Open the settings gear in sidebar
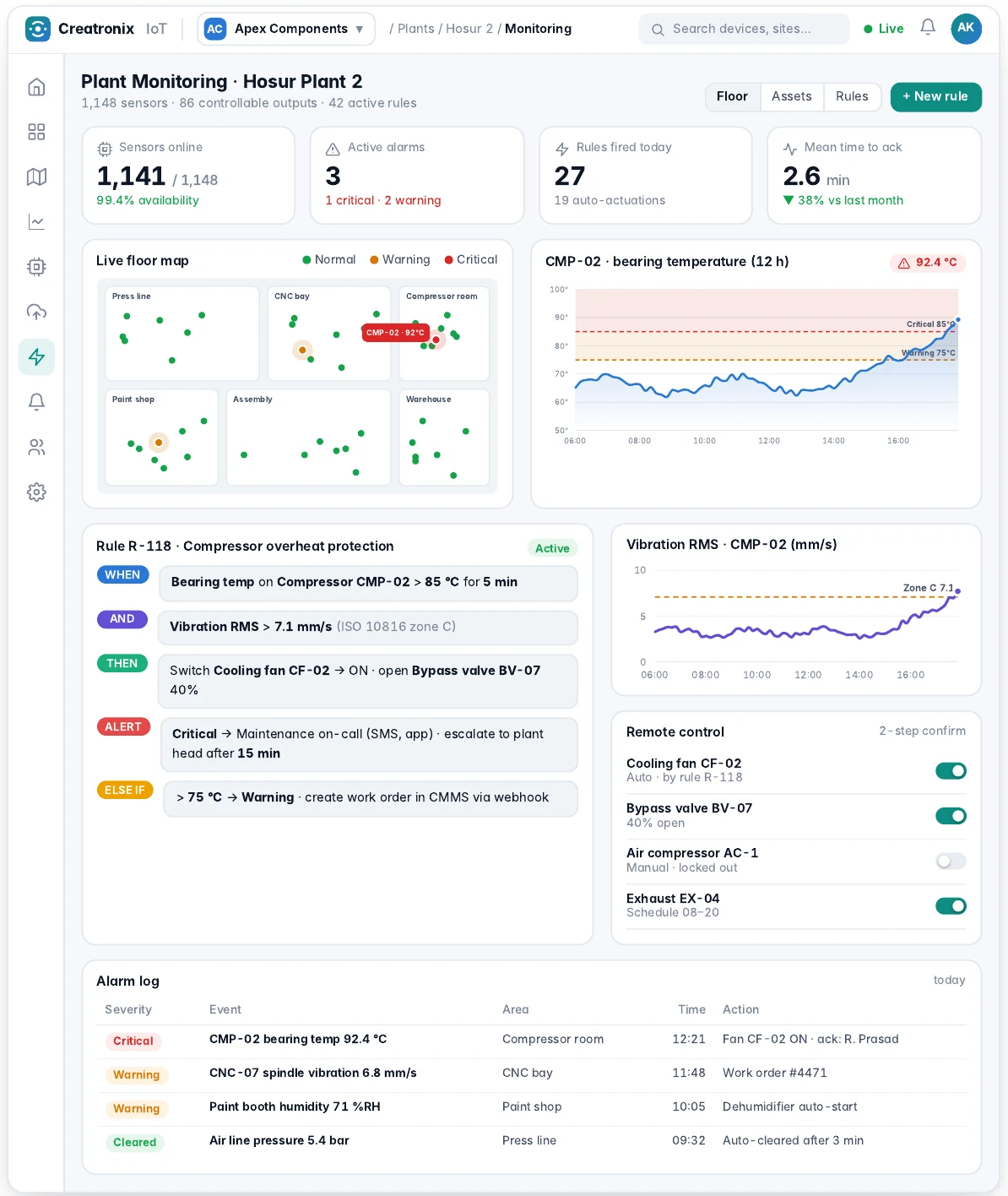 tap(36, 492)
